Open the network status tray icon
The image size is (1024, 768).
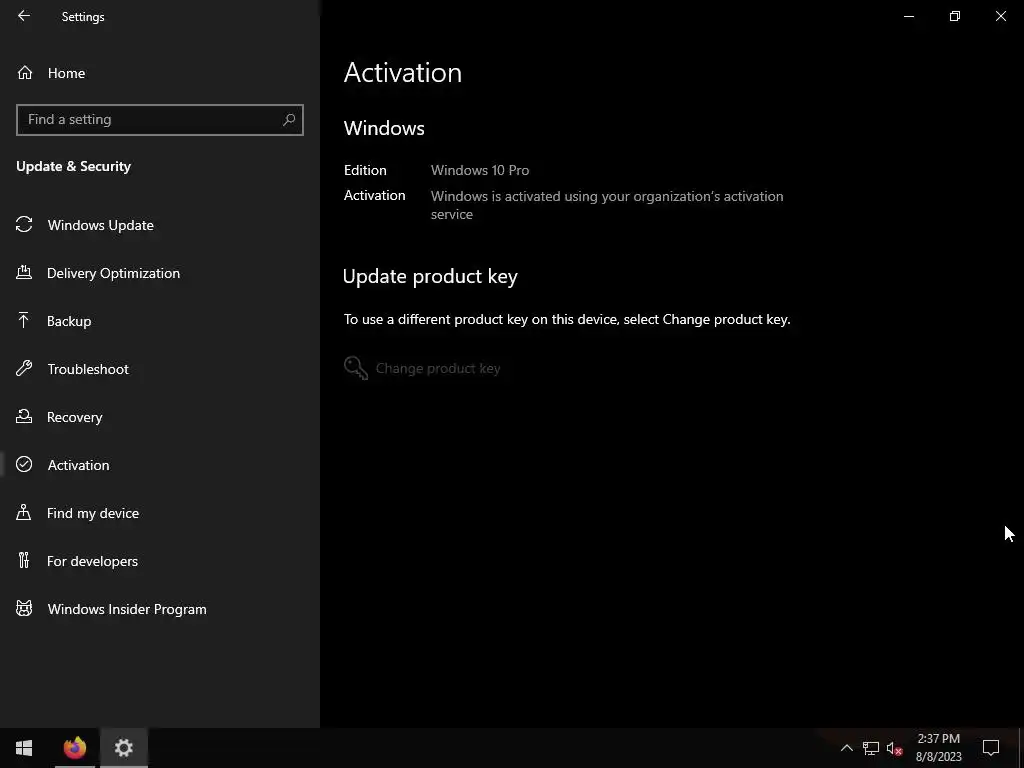[x=871, y=748]
